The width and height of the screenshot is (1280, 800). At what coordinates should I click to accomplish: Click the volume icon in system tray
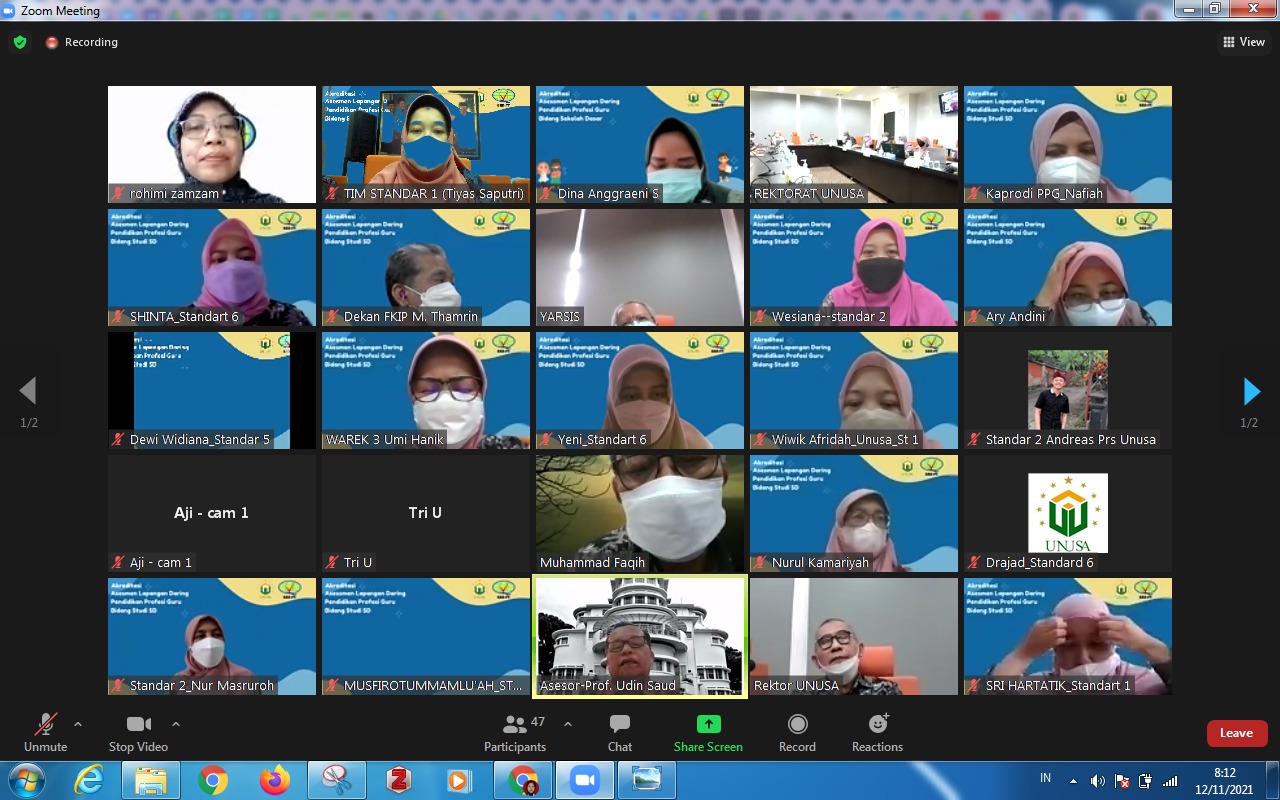click(x=1097, y=781)
